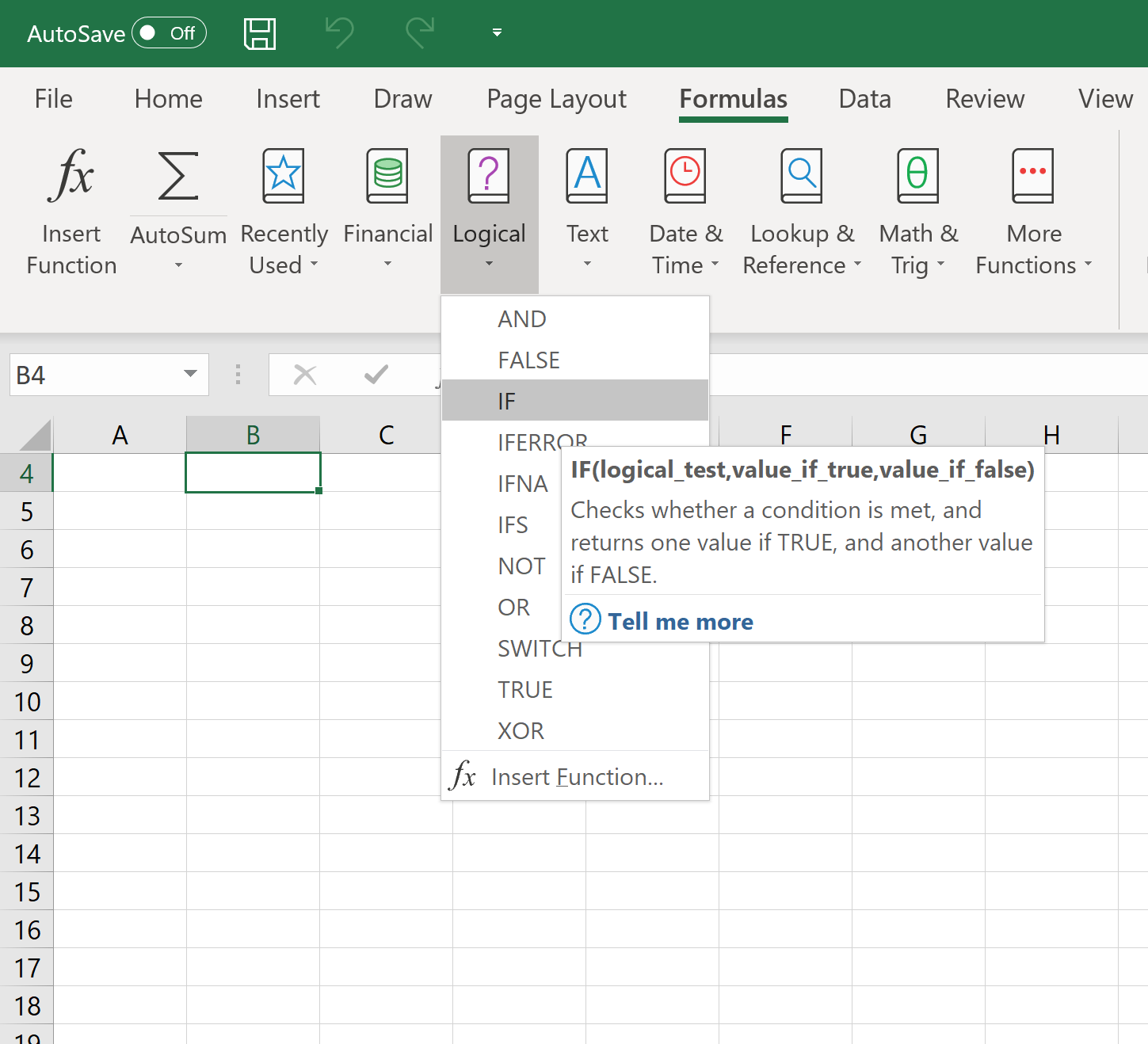Select the SWITCH function entry
The height and width of the screenshot is (1044, 1148).
tap(539, 649)
